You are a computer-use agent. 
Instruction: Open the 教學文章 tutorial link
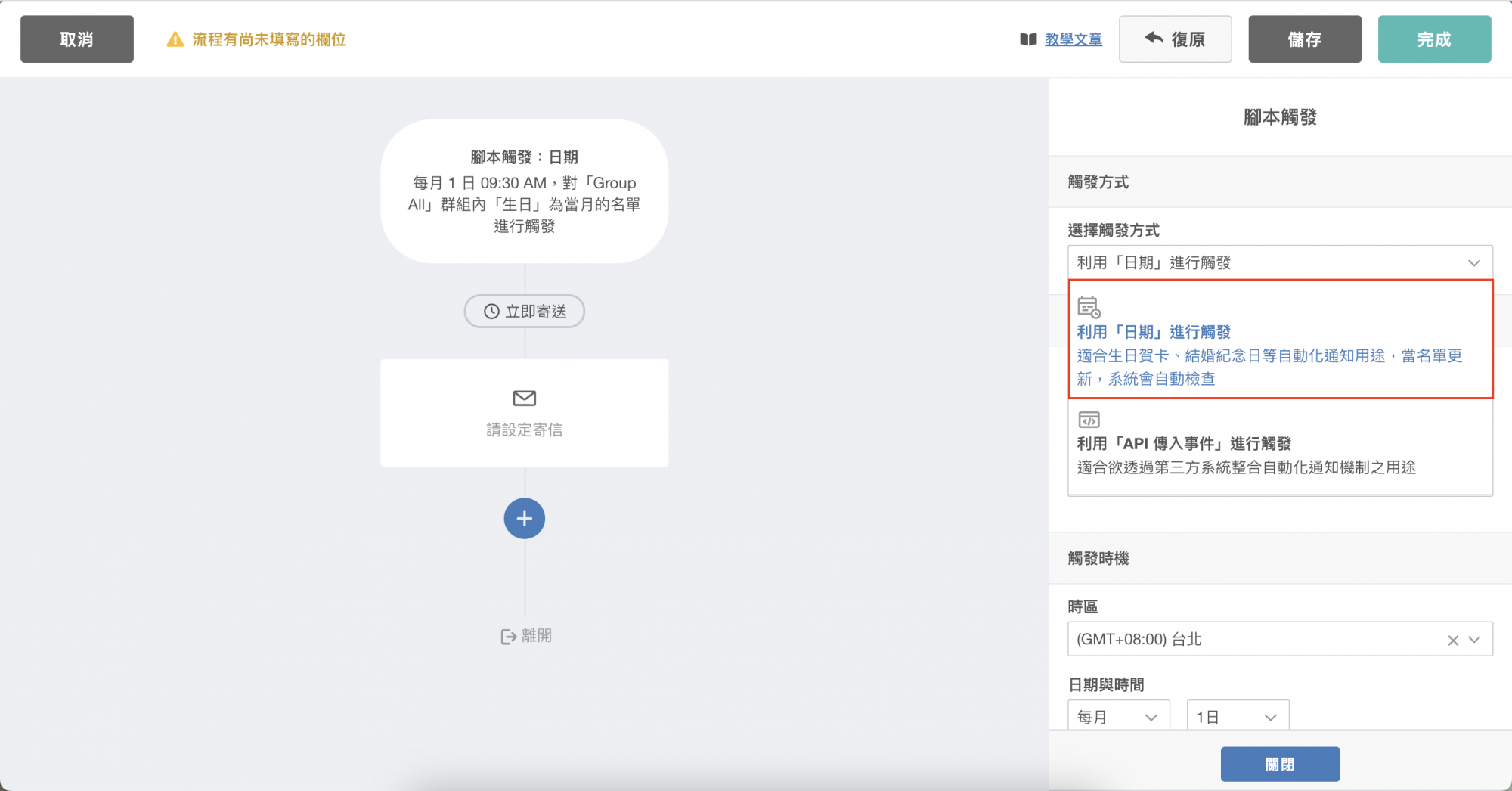pos(1074,39)
